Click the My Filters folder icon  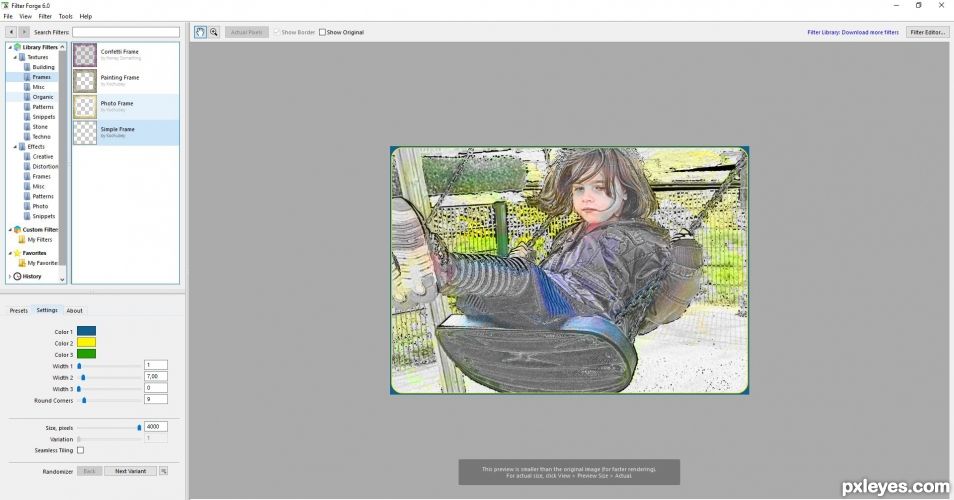(23, 240)
